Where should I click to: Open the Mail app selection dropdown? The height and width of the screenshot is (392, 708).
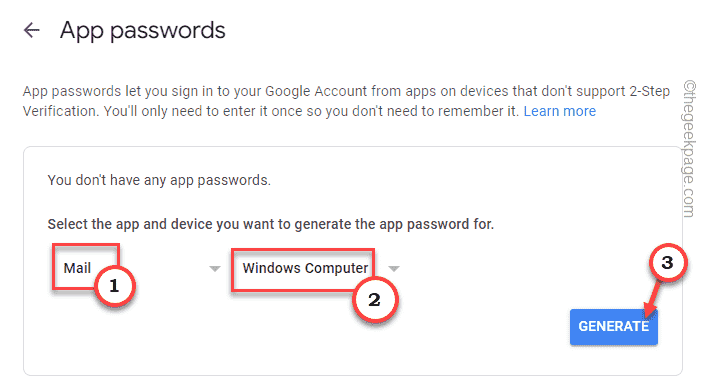[134, 268]
